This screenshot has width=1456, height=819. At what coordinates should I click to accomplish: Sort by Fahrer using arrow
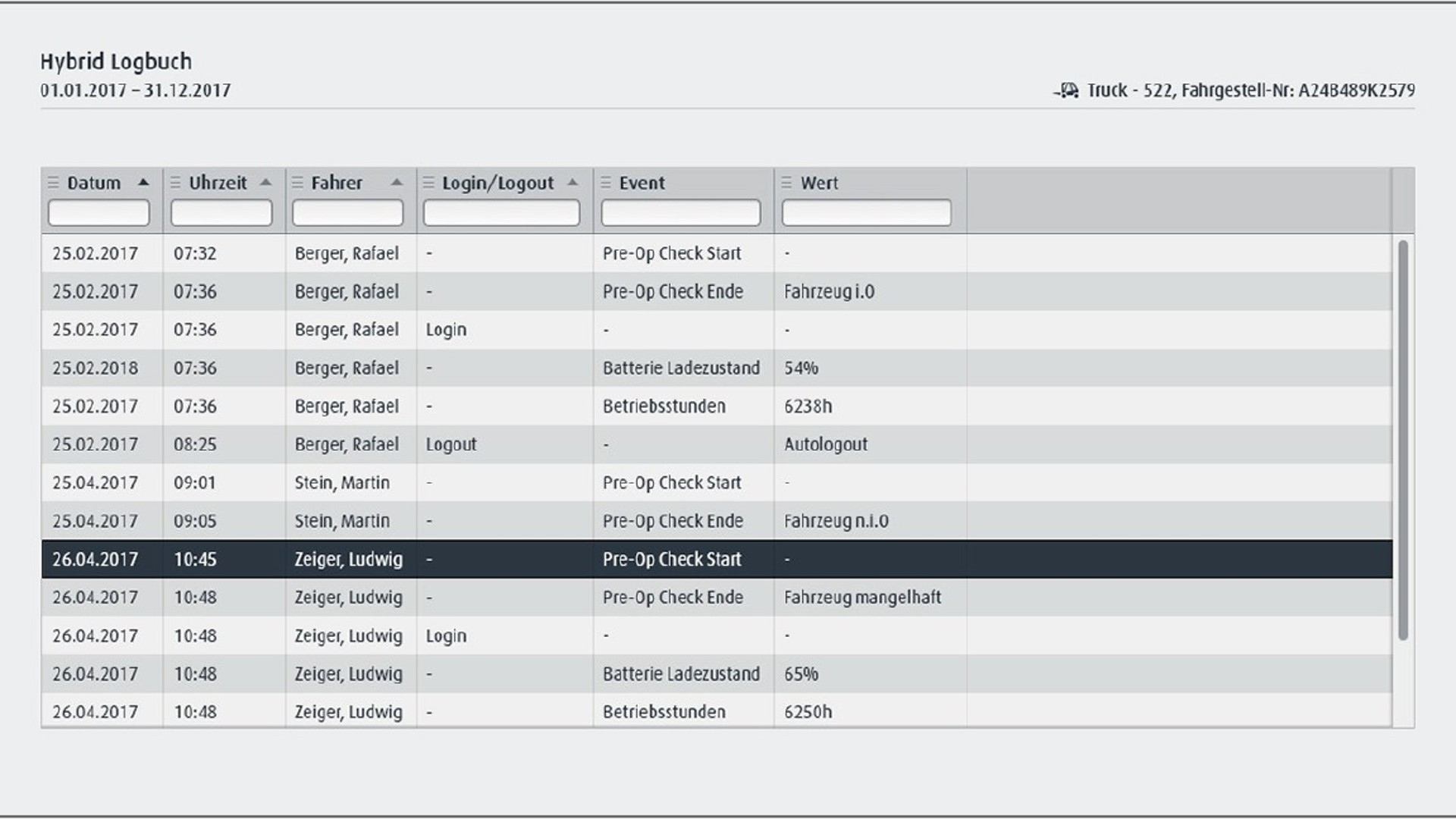coord(397,183)
